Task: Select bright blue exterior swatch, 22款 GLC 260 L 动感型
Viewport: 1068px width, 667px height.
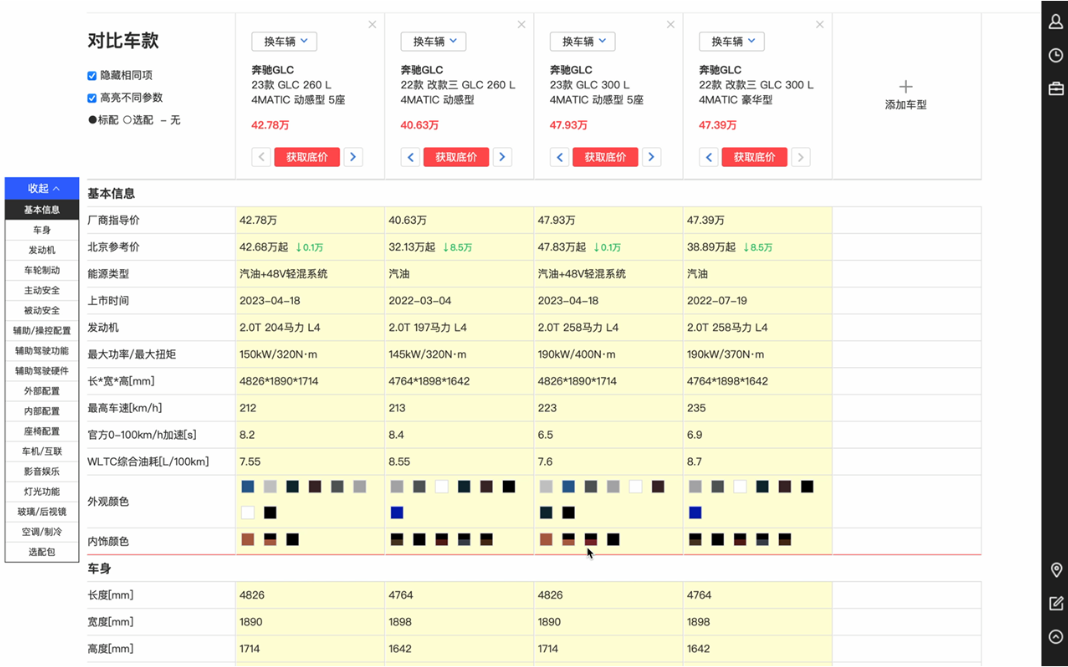Action: (397, 512)
